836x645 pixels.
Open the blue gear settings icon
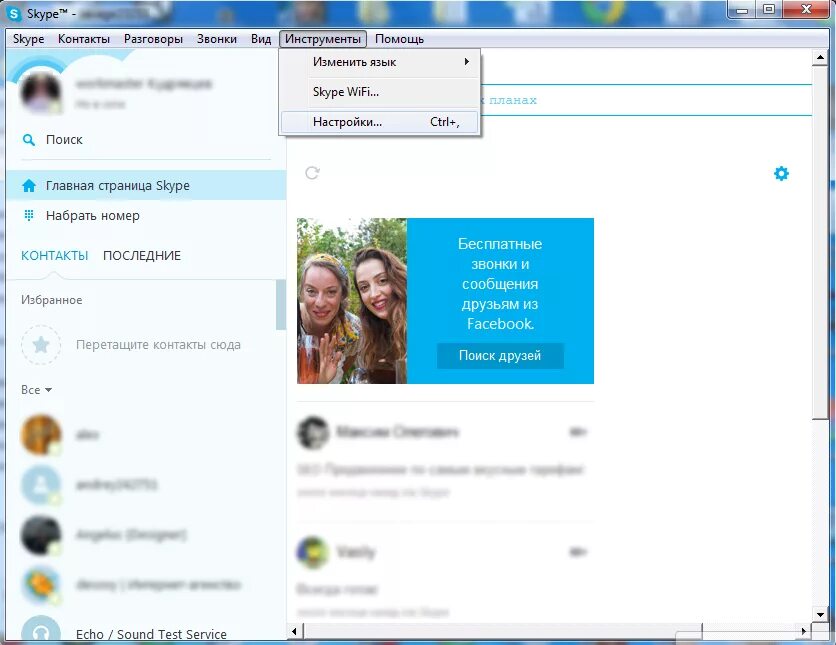[781, 173]
